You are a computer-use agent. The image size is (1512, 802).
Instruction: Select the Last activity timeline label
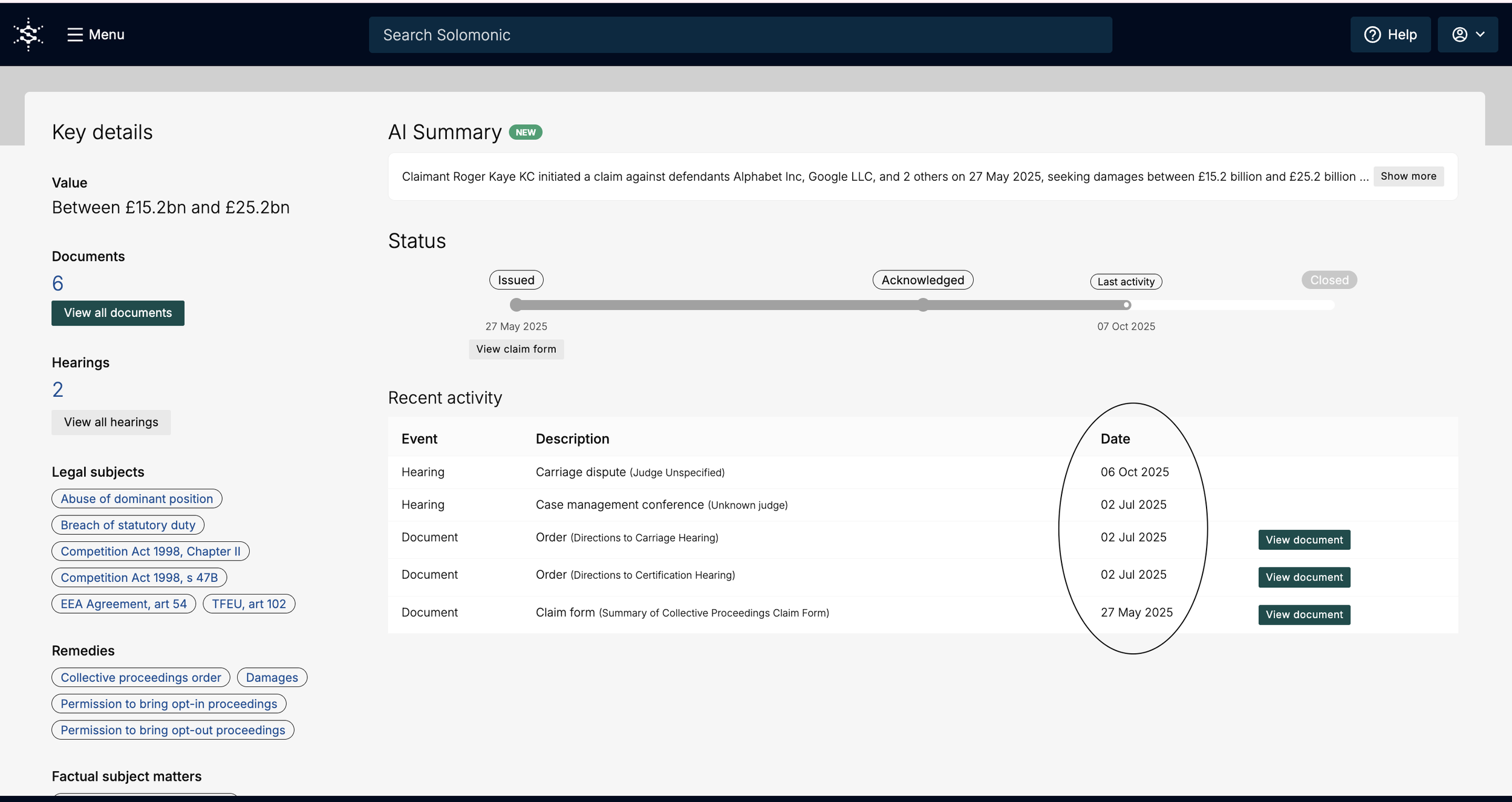[1126, 282]
